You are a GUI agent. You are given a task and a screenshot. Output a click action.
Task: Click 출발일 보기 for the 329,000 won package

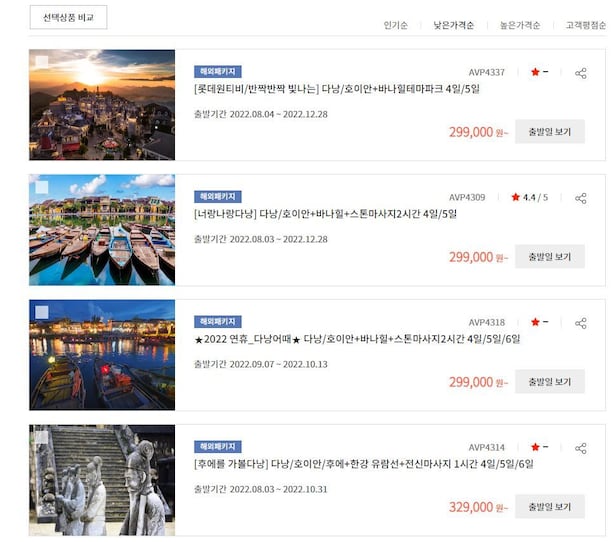click(550, 507)
